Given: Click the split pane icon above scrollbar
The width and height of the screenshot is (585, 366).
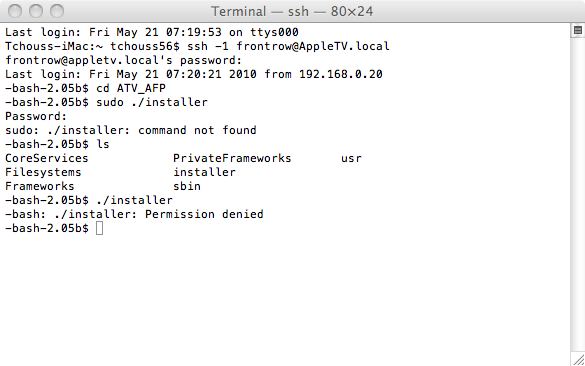Looking at the screenshot, I should [x=578, y=31].
